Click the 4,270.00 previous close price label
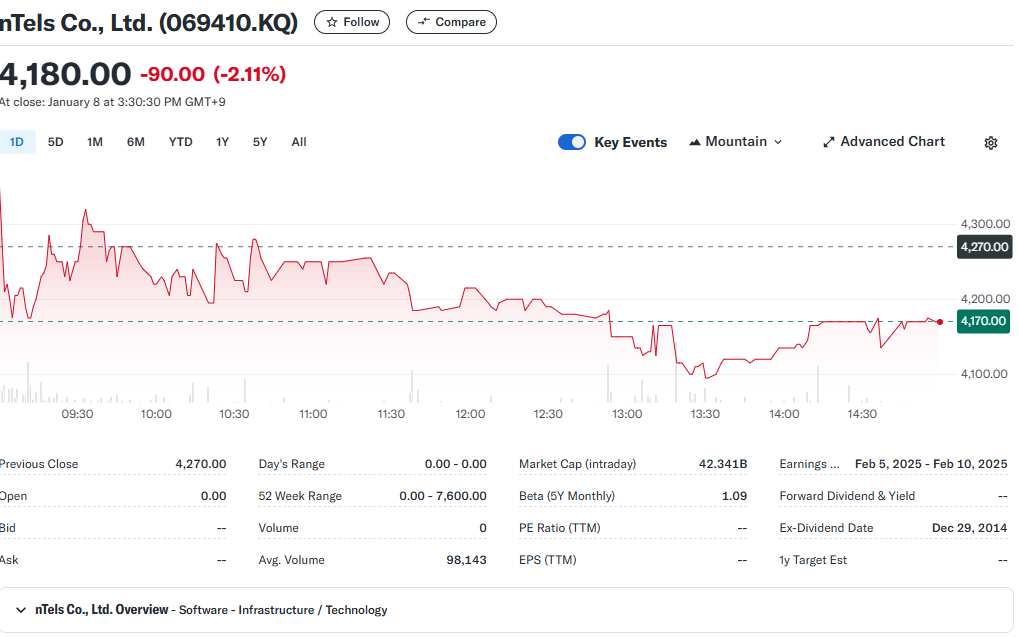1019x637 pixels. (985, 247)
